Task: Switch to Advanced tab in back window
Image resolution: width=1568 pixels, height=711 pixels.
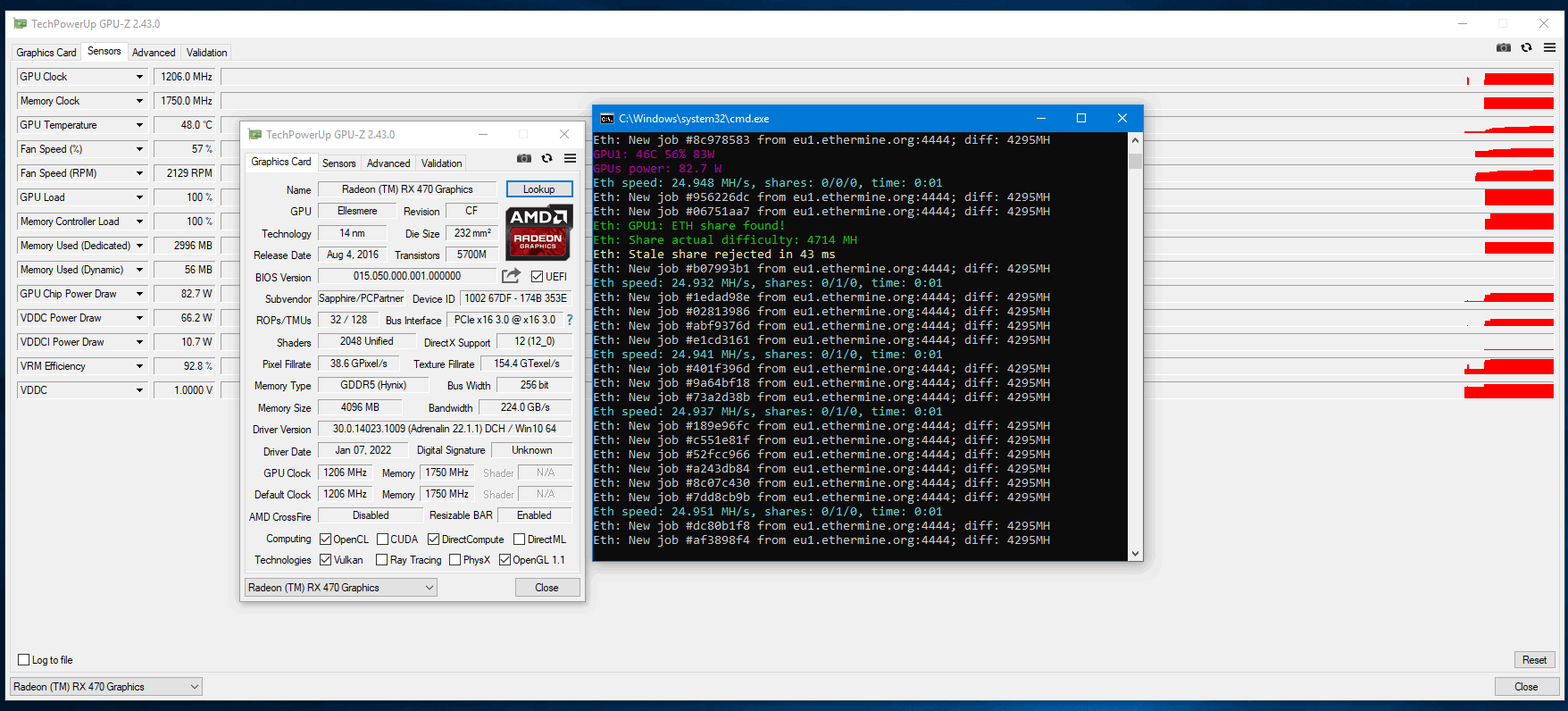Action: [x=154, y=53]
